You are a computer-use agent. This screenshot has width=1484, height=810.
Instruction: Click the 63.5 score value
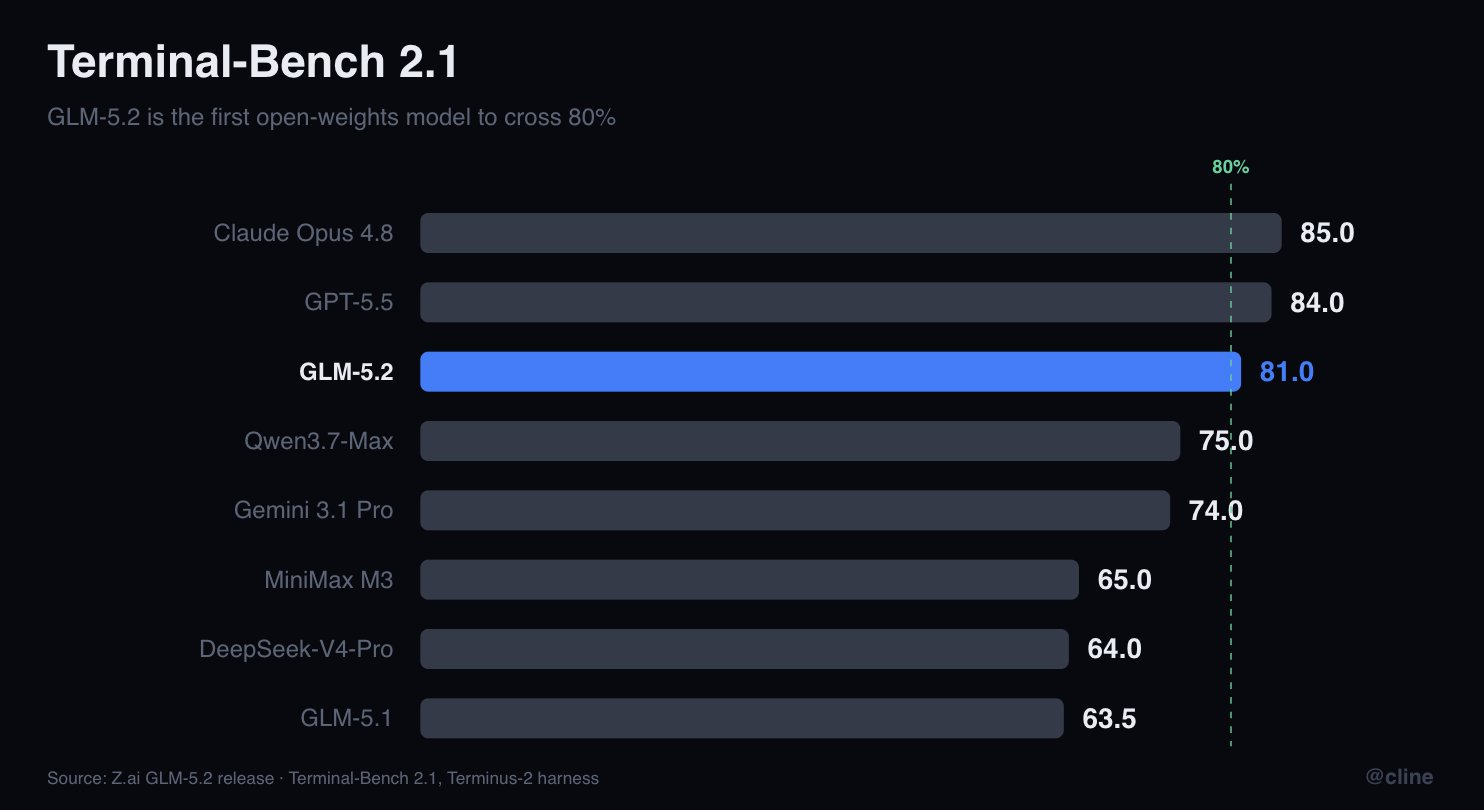point(1109,718)
